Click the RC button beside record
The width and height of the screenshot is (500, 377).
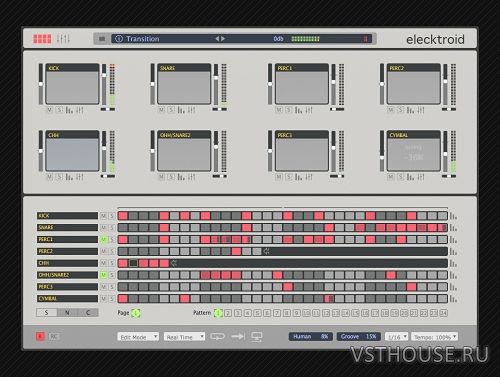coord(54,336)
